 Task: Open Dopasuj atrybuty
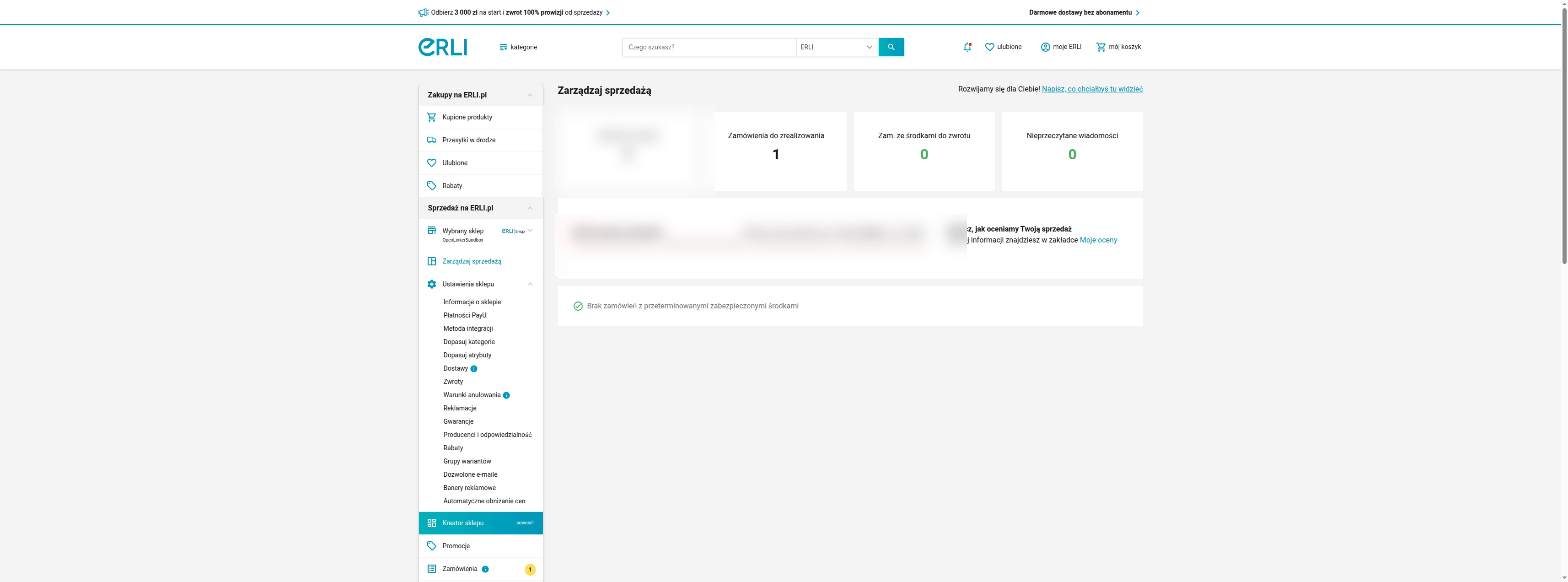[x=467, y=356]
